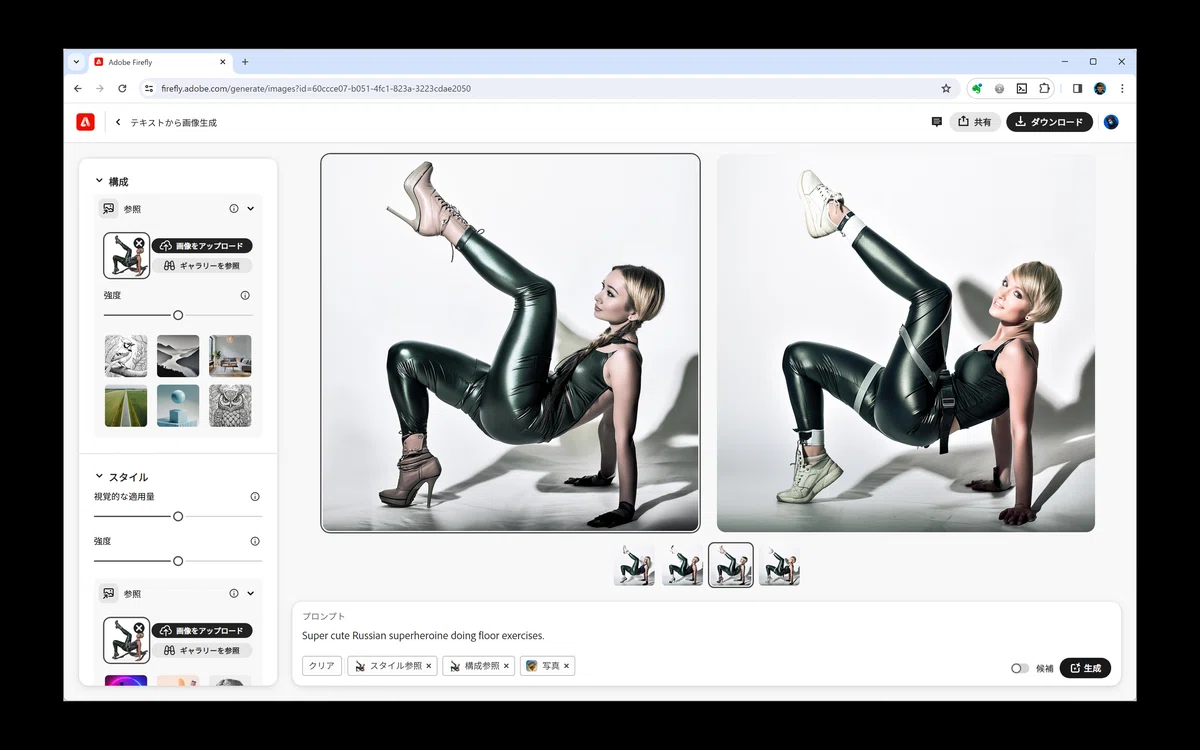Reload the Firefly page
The width and height of the screenshot is (1200, 750).
click(122, 88)
